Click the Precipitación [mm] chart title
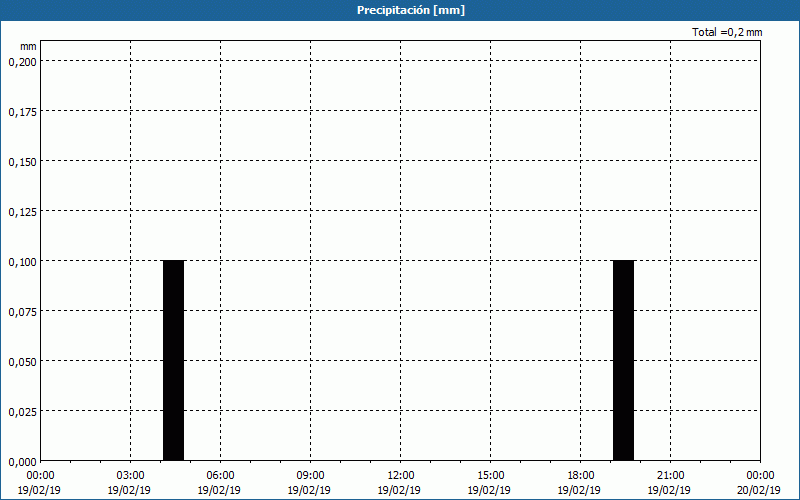The width and height of the screenshot is (800, 500). point(411,10)
